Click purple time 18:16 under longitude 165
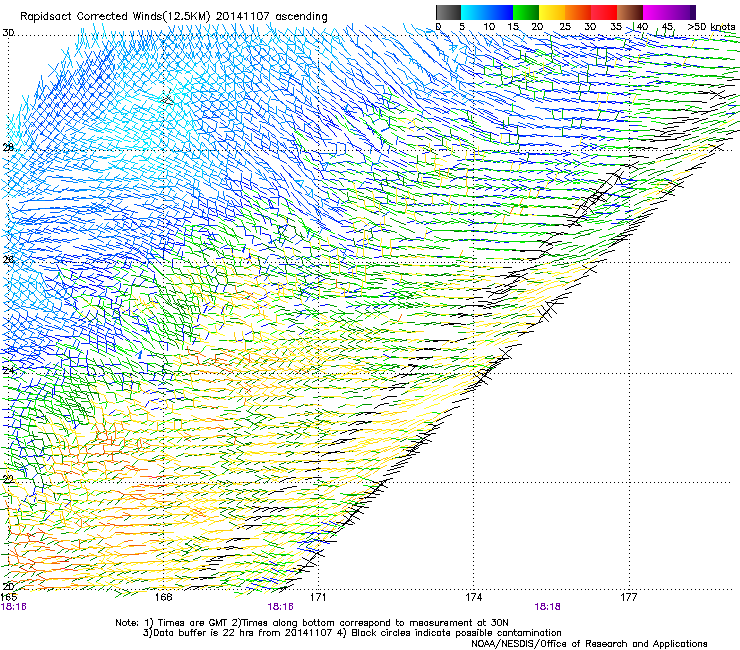 (x=13, y=607)
